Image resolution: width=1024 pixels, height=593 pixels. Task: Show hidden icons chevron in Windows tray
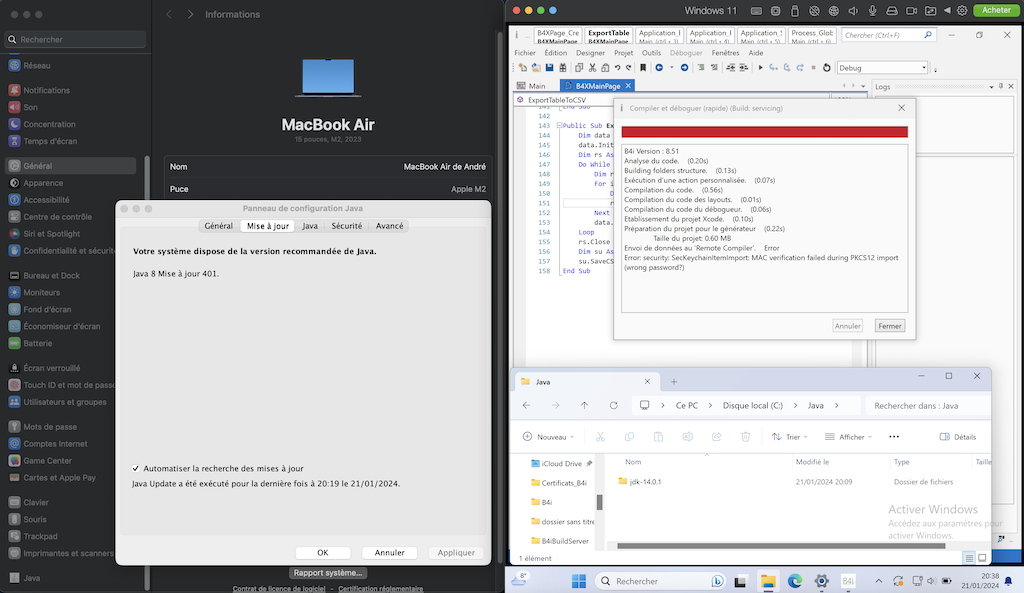coord(878,581)
